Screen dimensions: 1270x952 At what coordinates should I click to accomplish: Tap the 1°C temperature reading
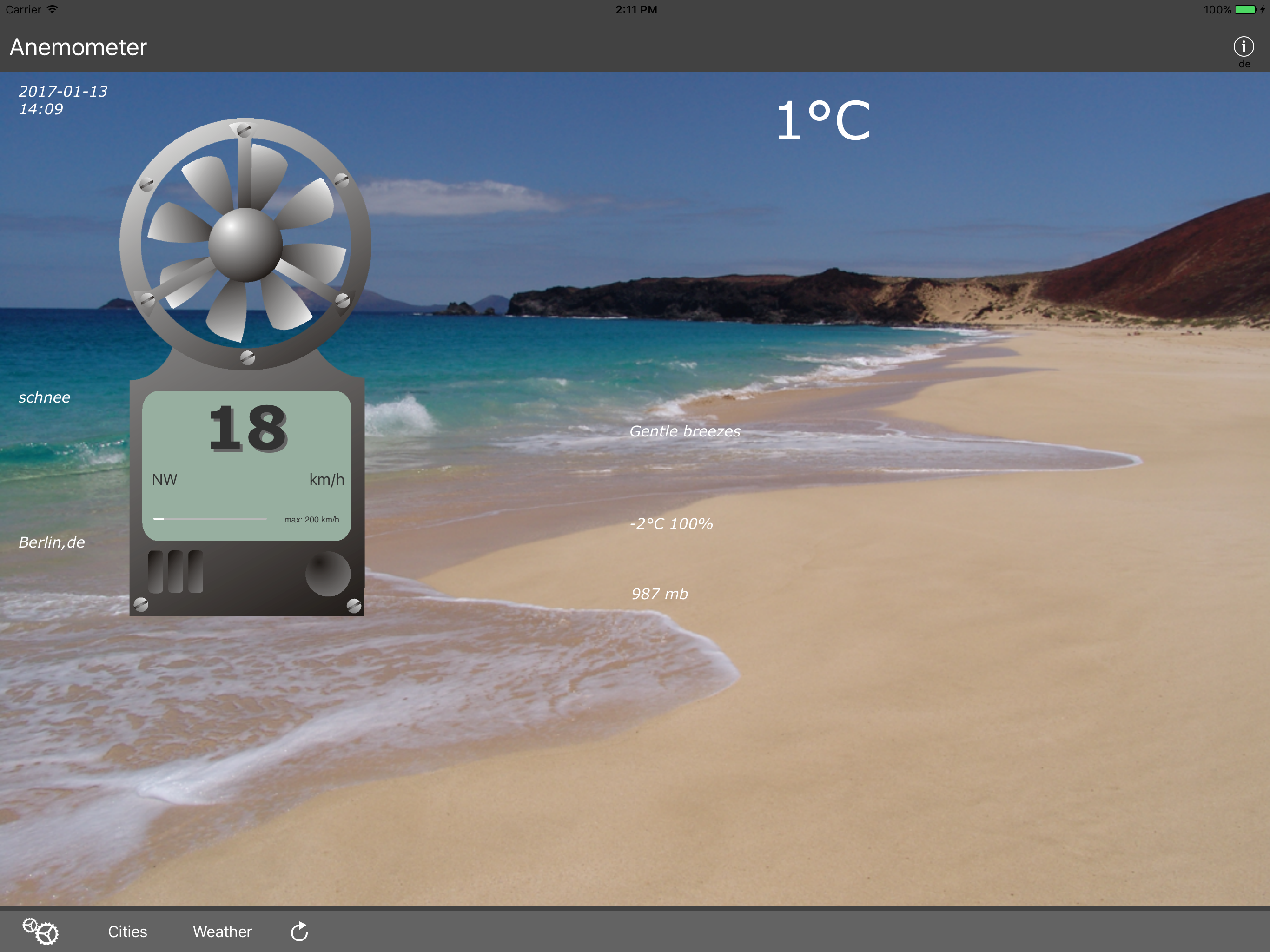pyautogui.click(x=823, y=120)
